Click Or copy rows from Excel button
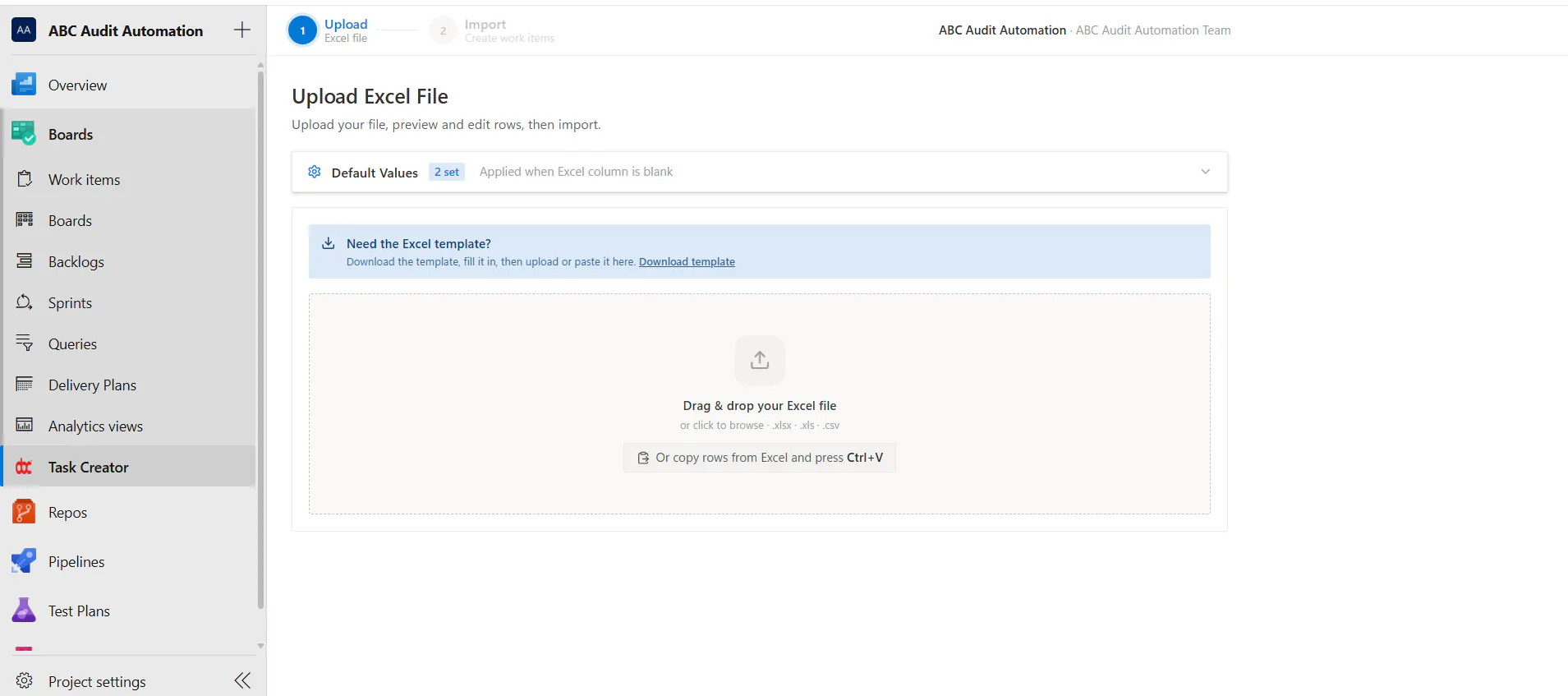Image resolution: width=1568 pixels, height=696 pixels. coord(760,458)
